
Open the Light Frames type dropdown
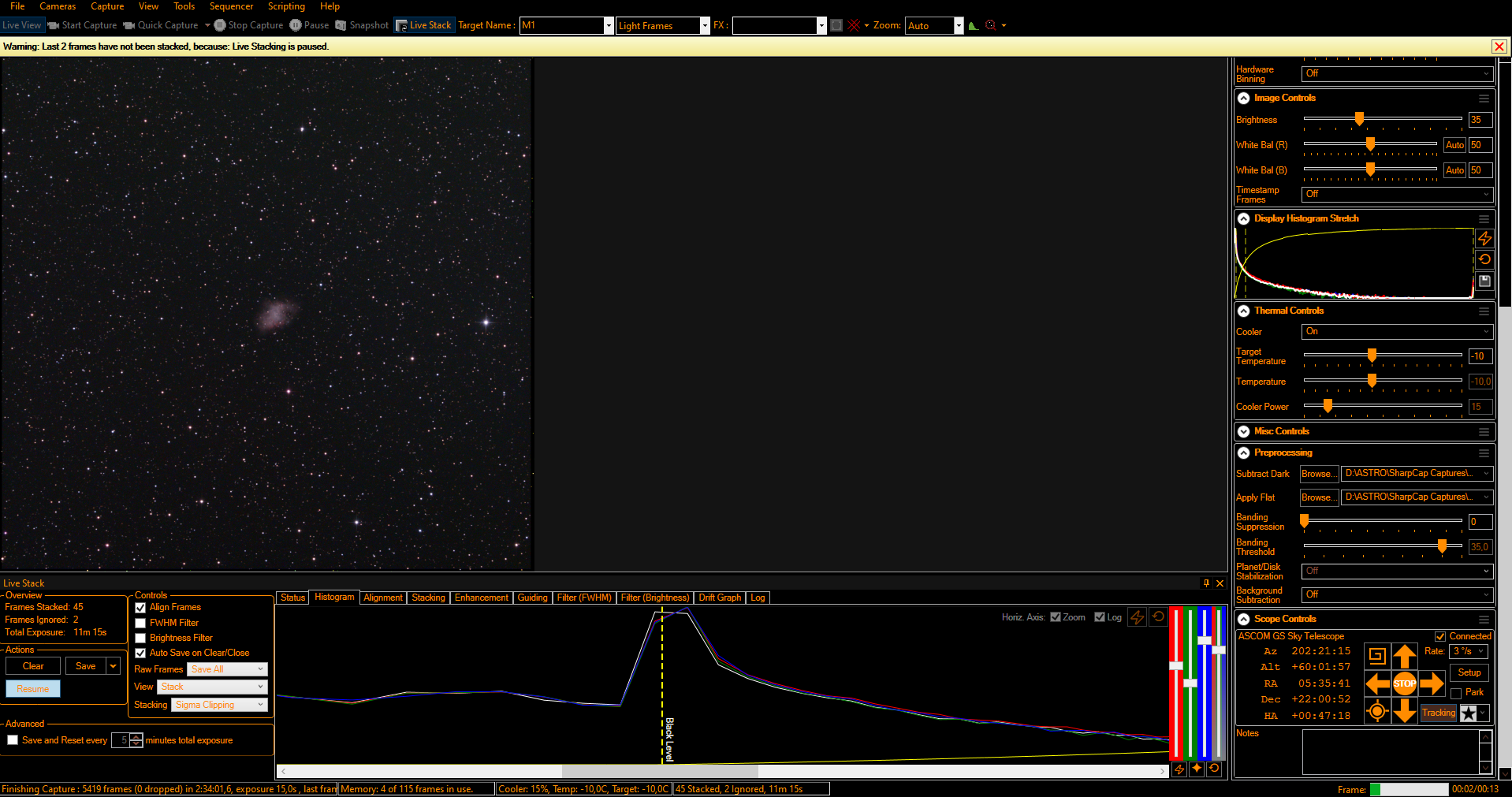tap(705, 26)
